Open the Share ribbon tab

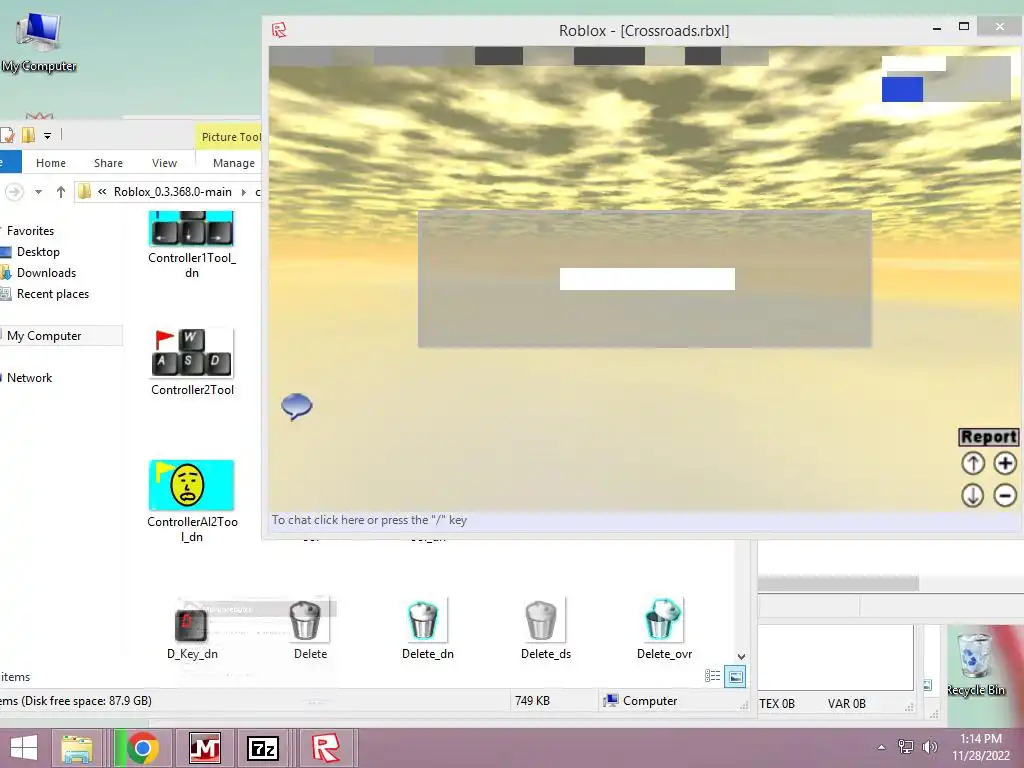108,163
